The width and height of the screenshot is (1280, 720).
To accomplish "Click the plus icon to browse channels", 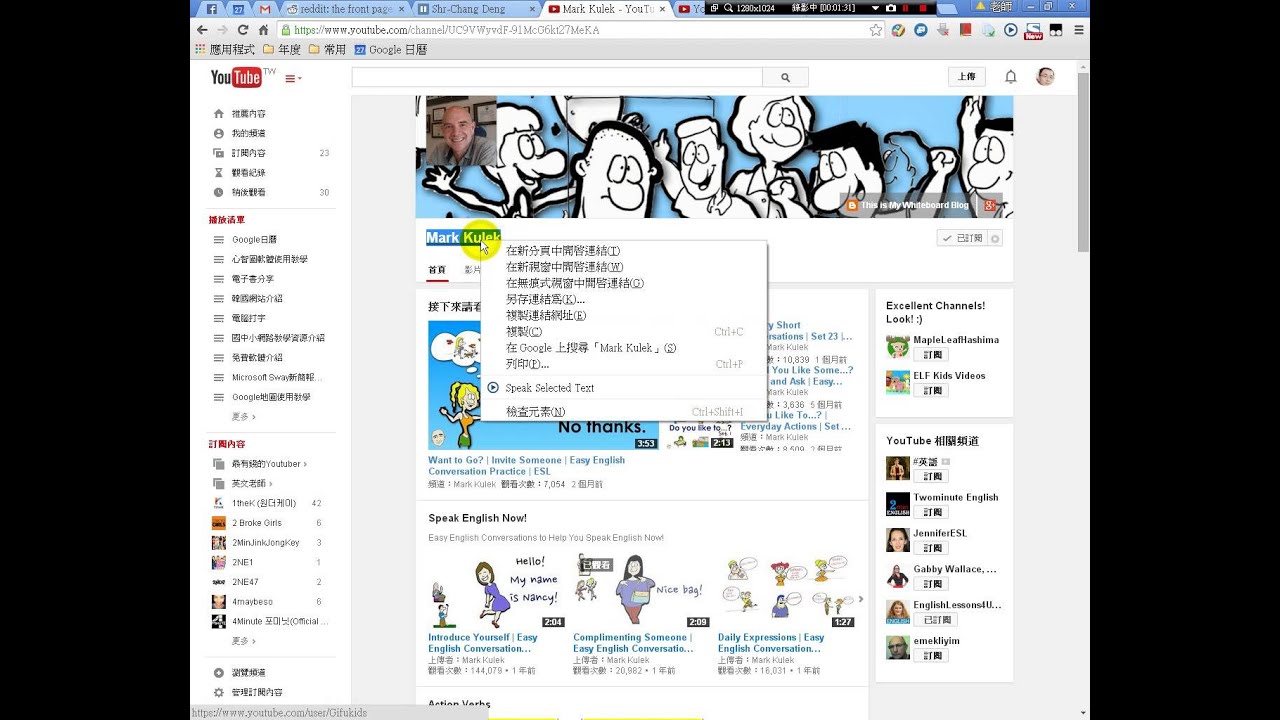I will point(219,673).
